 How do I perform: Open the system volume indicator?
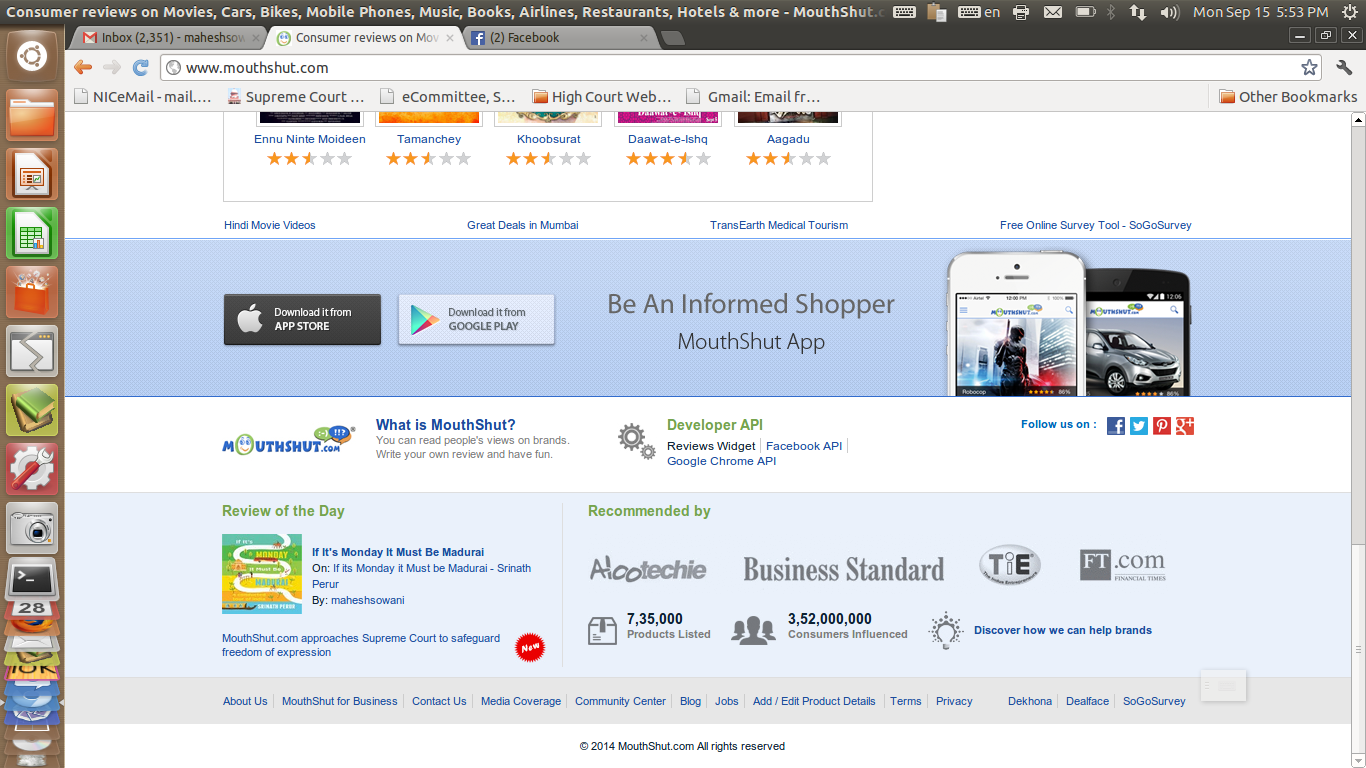[1169, 12]
